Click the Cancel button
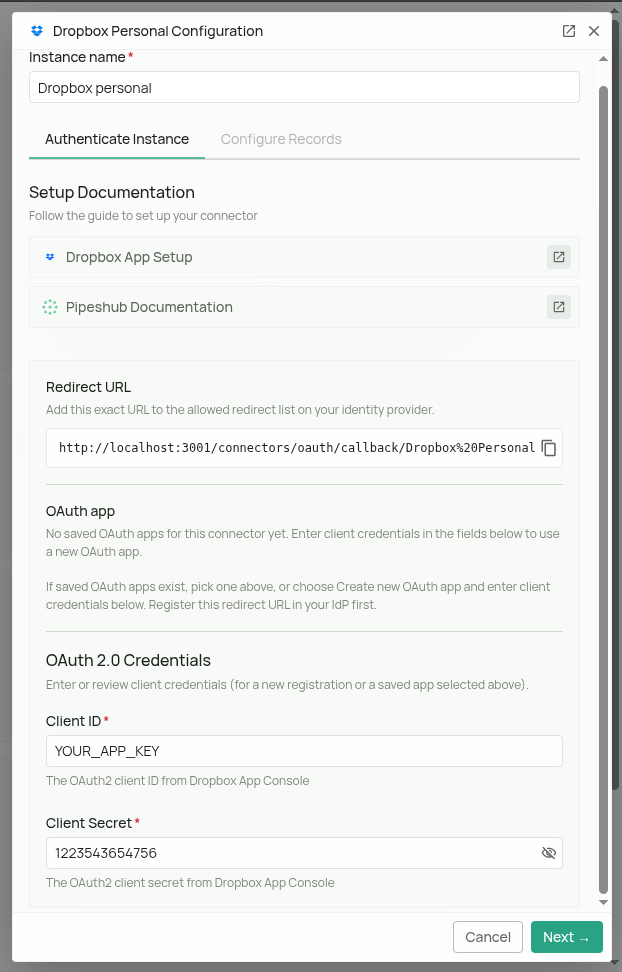 [488, 937]
